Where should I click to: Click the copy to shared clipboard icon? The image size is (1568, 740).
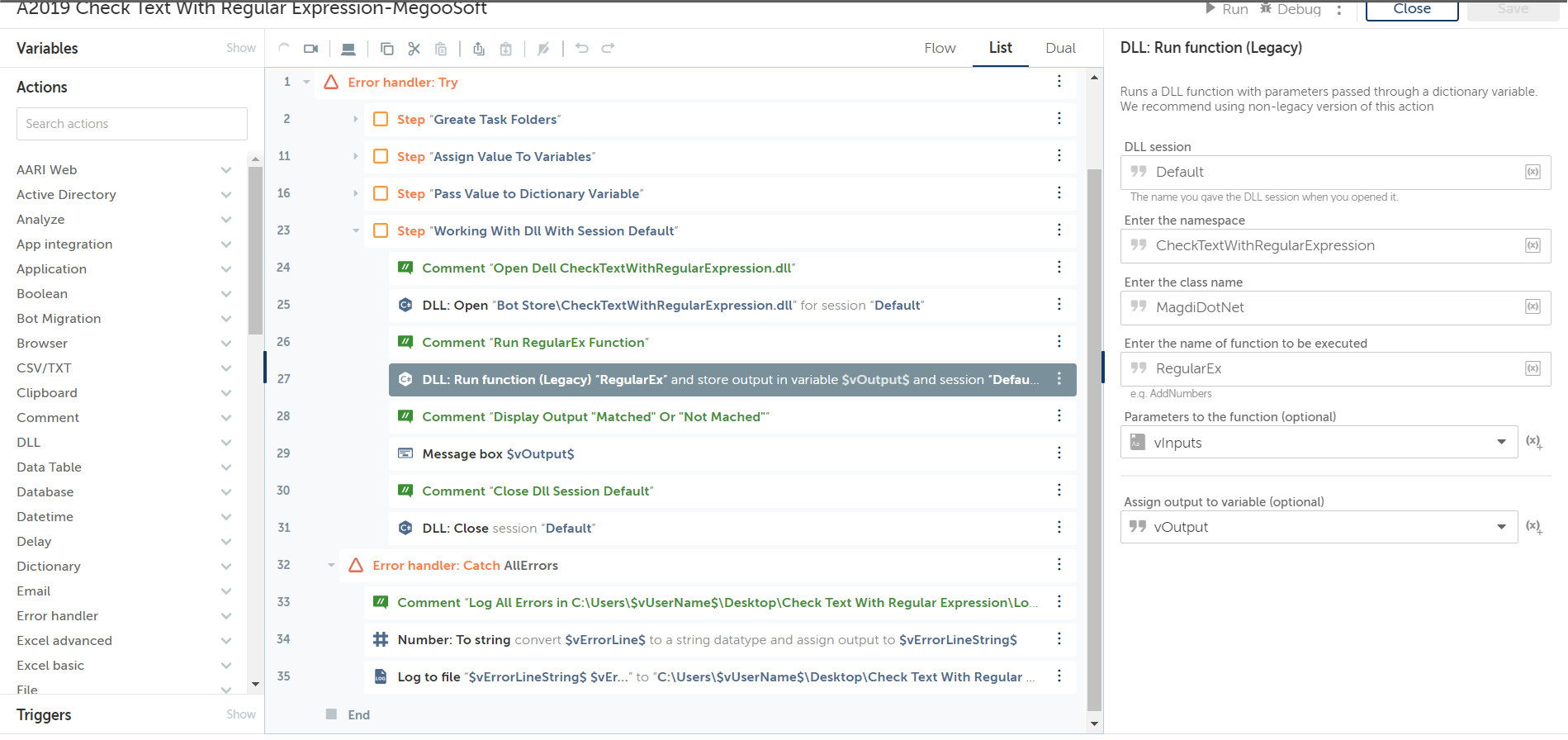point(478,49)
